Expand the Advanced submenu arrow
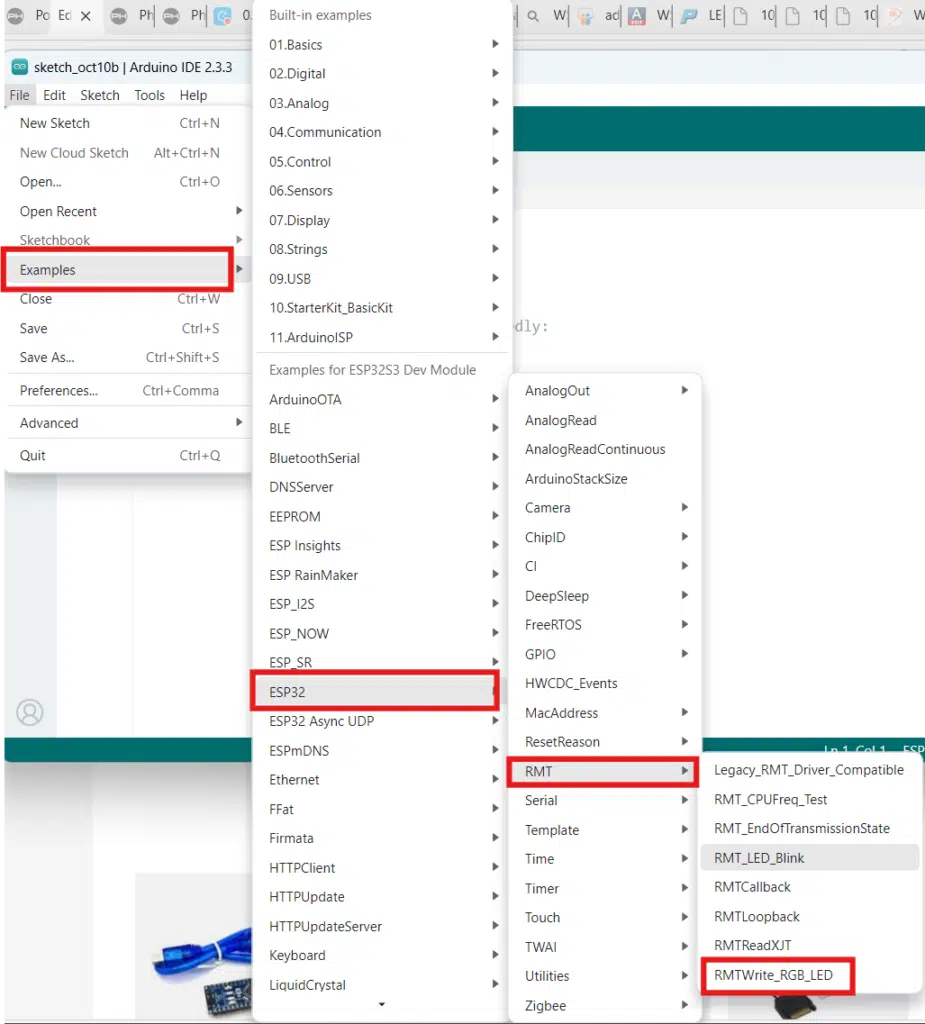925x1024 pixels. coord(239,423)
